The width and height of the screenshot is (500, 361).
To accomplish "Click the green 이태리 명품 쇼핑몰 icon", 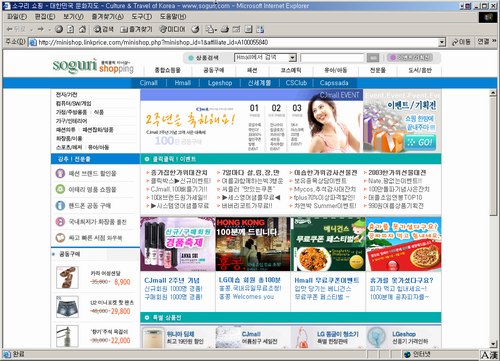I will coord(60,189).
